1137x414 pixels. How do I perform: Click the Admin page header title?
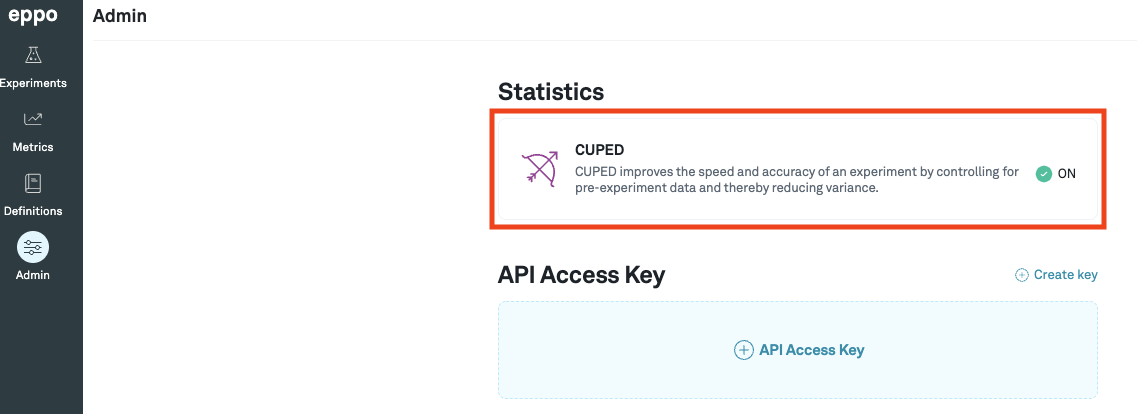[120, 16]
